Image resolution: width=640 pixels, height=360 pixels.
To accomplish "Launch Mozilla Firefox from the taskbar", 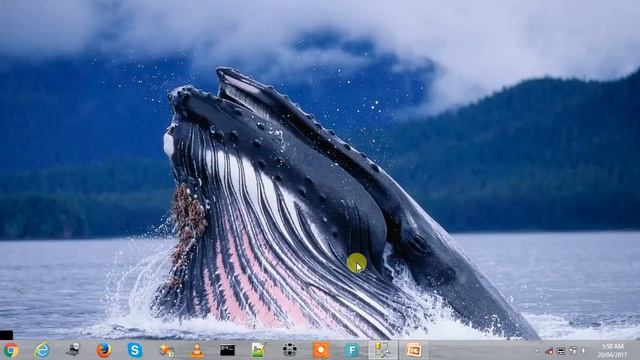I will click(104, 350).
